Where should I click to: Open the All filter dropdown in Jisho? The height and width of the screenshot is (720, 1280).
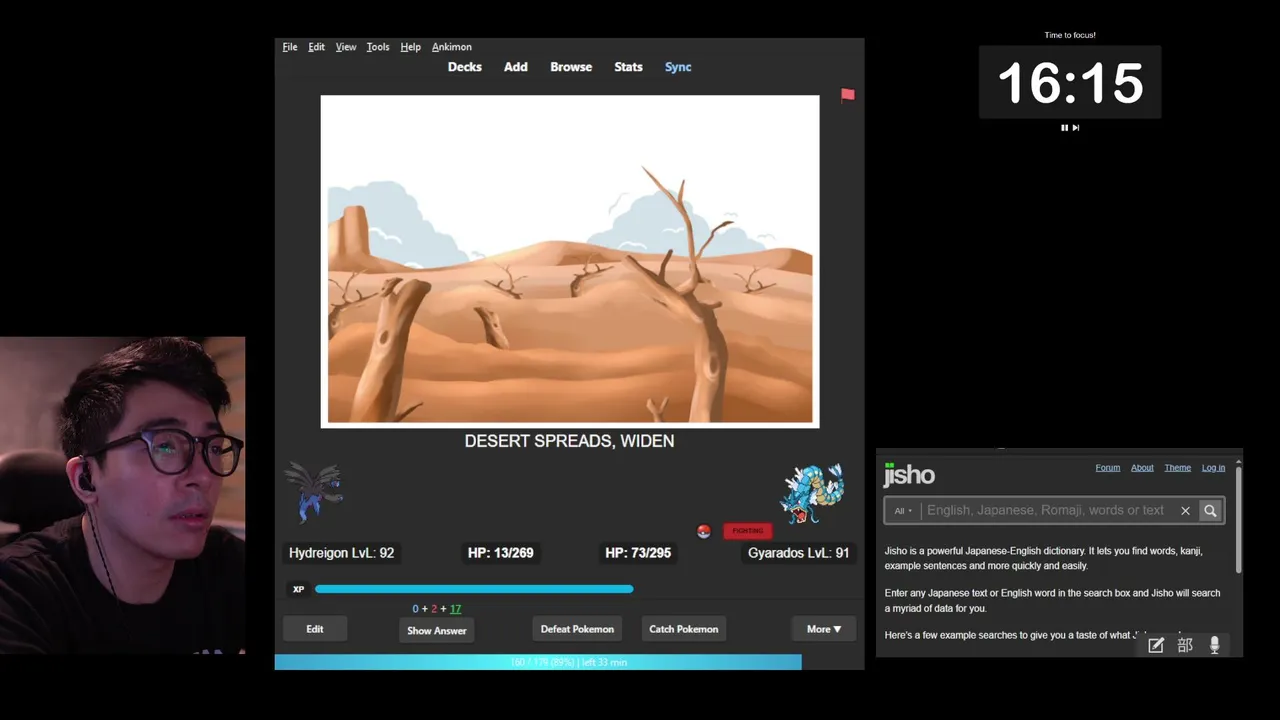click(x=903, y=511)
